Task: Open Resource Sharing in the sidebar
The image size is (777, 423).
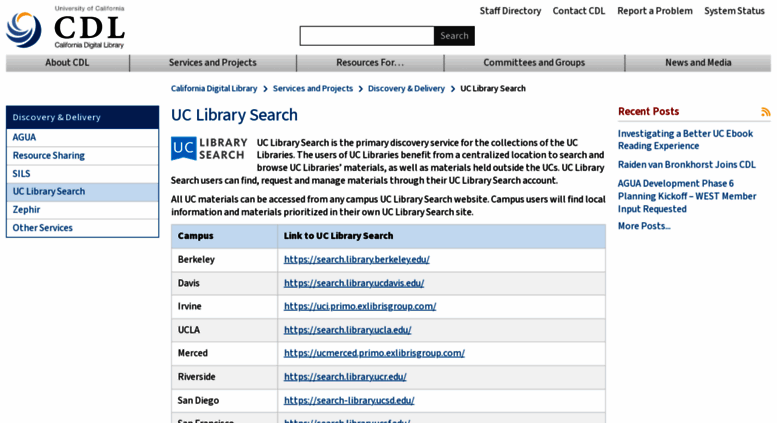Action: click(82, 156)
